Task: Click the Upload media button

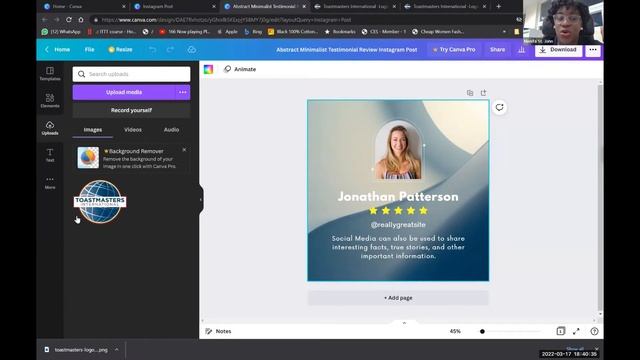Action: pyautogui.click(x=124, y=92)
